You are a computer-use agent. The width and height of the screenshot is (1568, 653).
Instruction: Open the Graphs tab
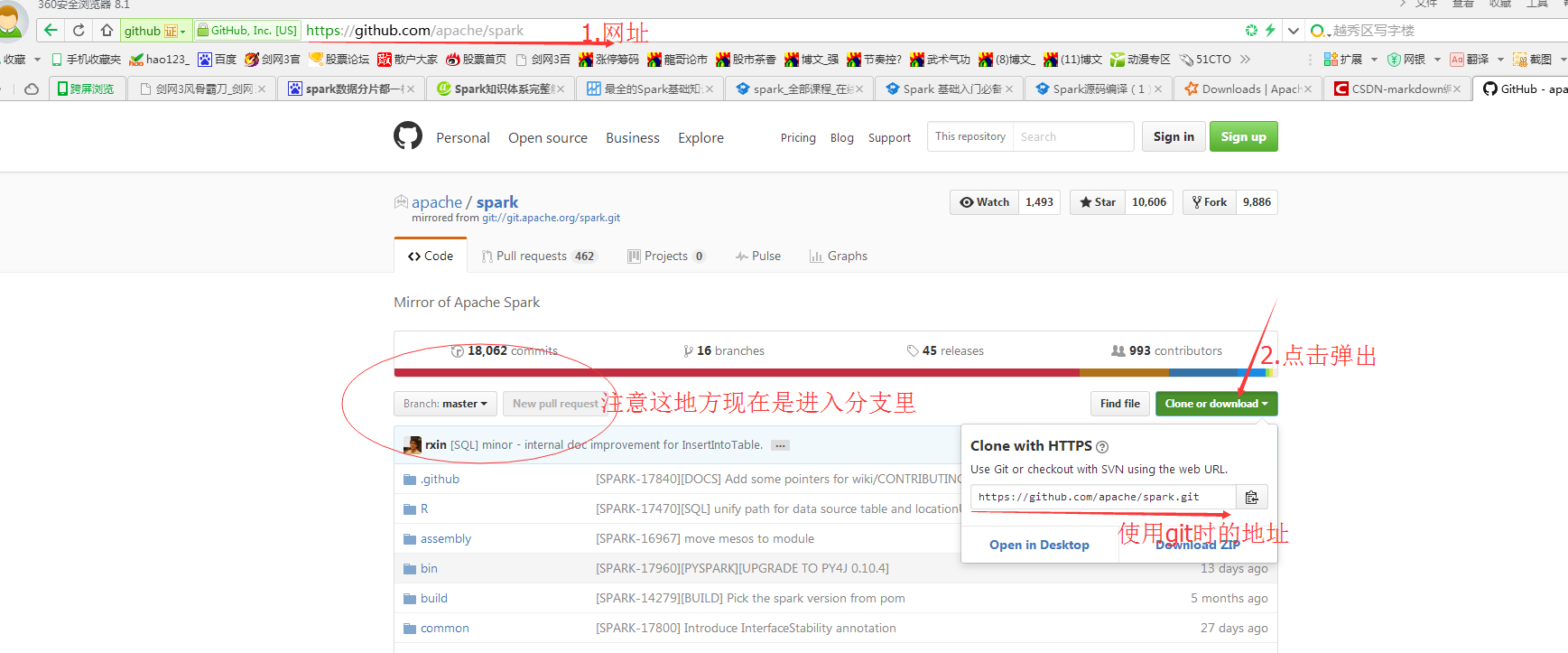(839, 256)
